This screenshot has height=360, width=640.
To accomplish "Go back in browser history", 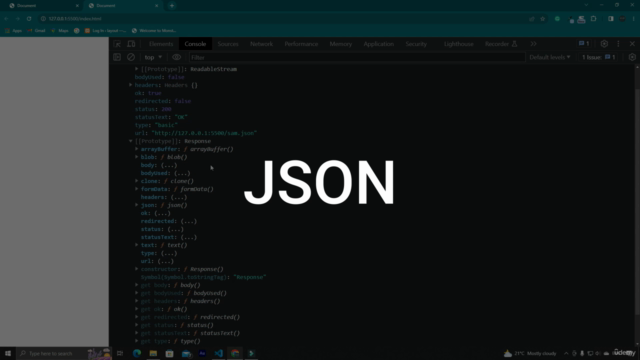I will click(7, 19).
